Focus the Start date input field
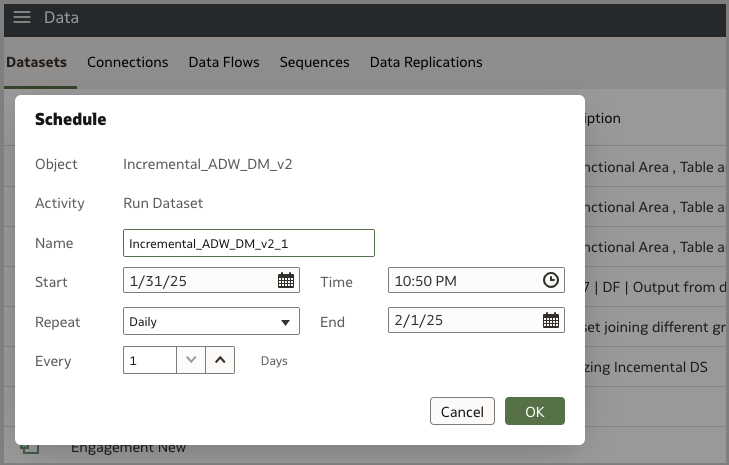Viewport: 729px width, 465px height. (198, 281)
